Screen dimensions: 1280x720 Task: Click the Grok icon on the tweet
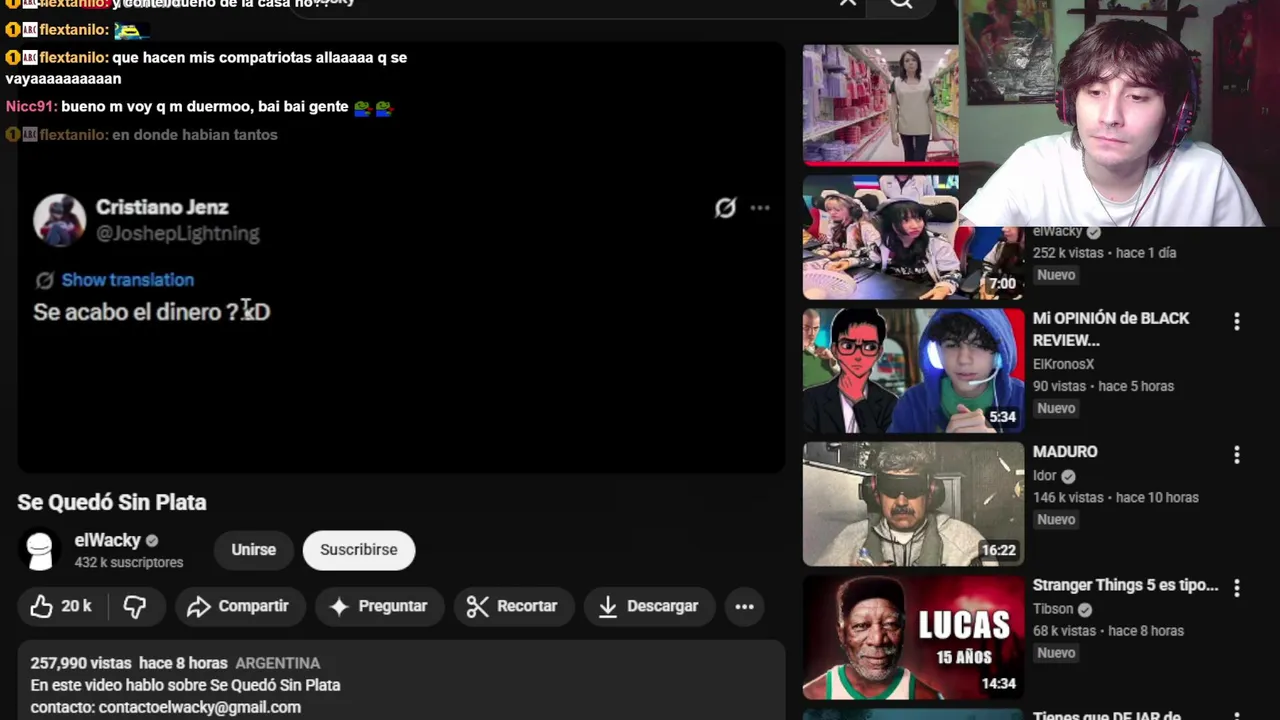coord(725,208)
